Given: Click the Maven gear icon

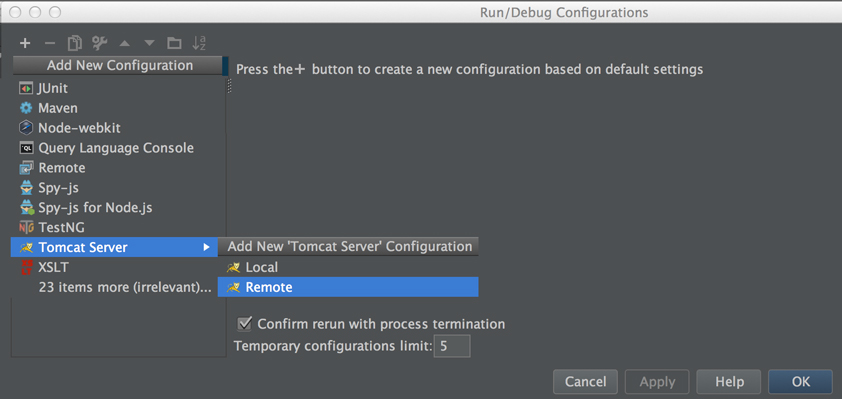Looking at the screenshot, I should (x=26, y=108).
